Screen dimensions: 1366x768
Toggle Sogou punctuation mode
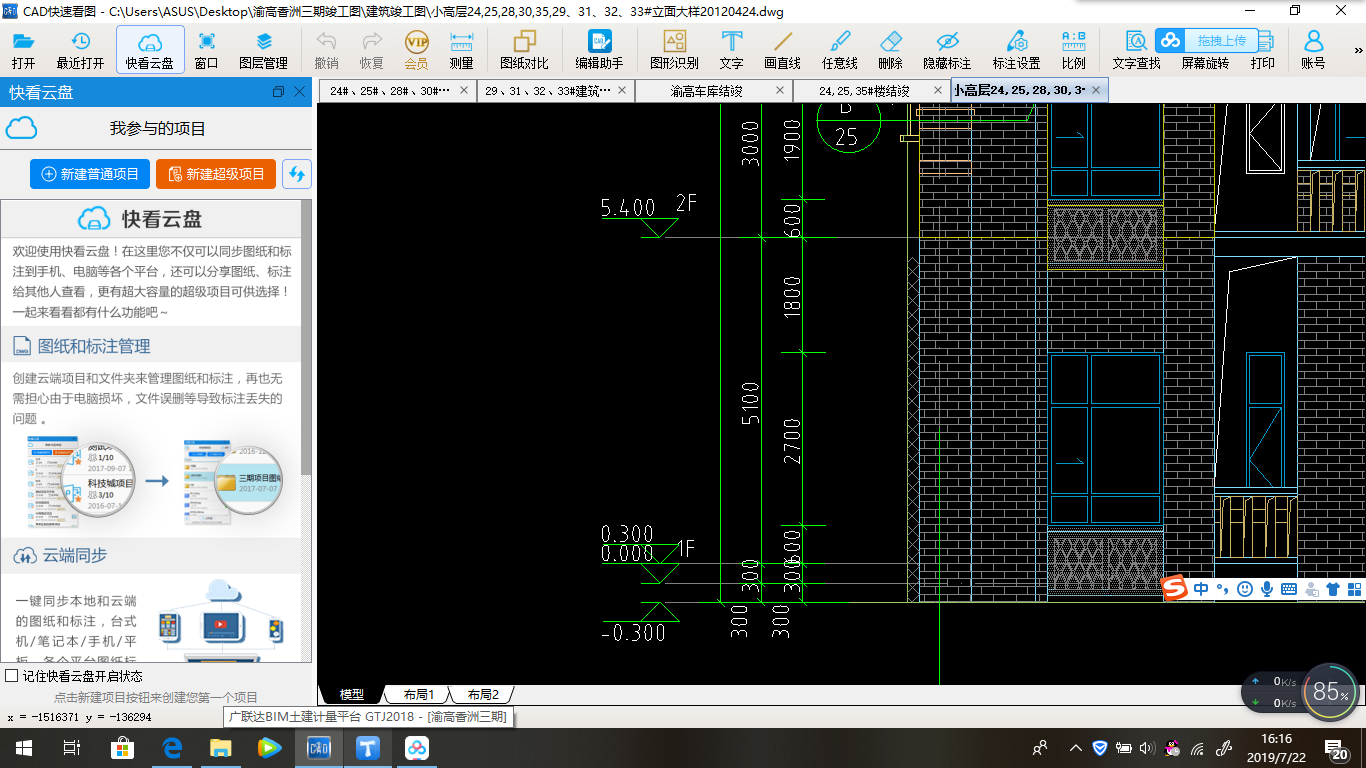(1222, 589)
